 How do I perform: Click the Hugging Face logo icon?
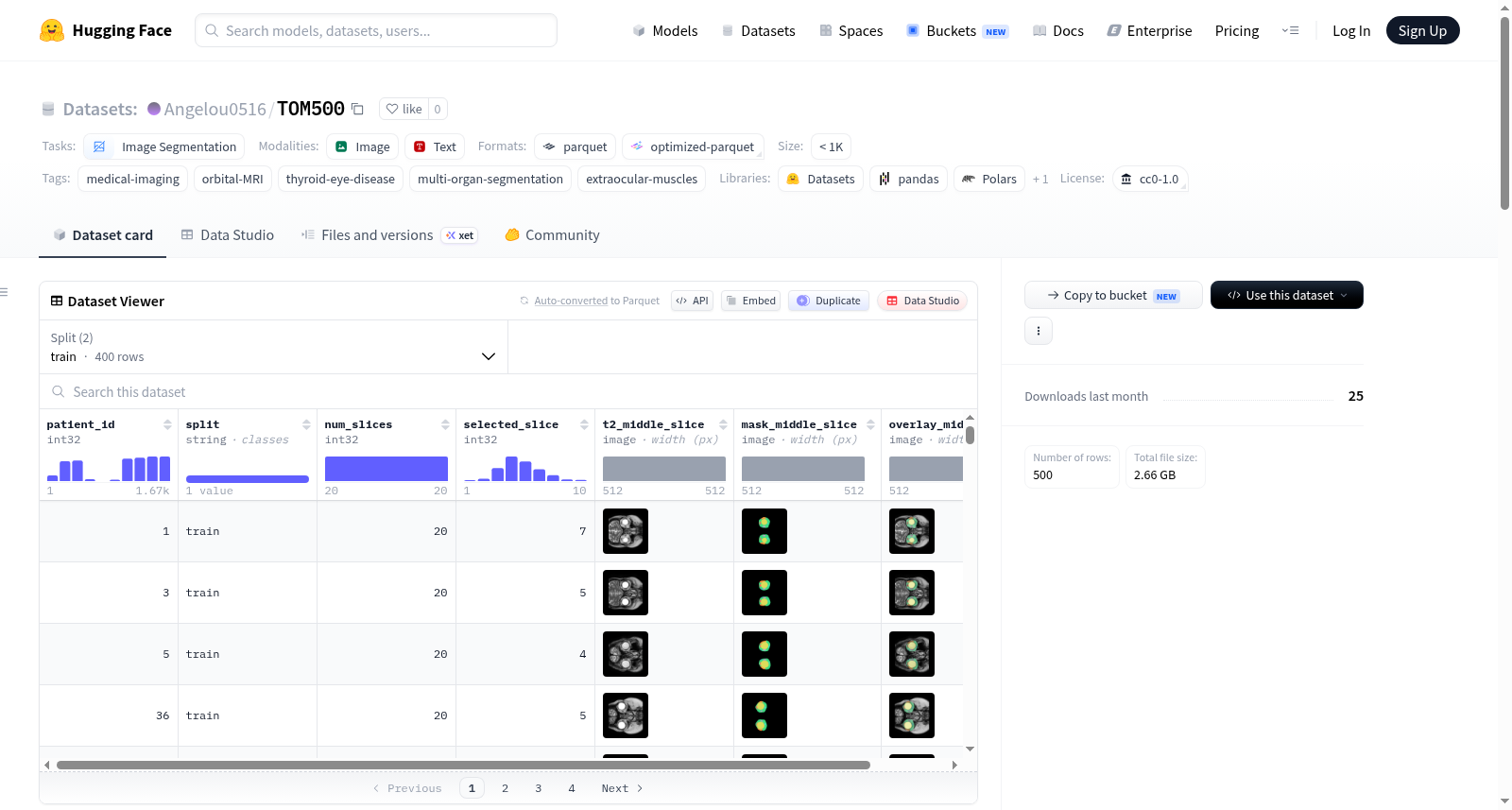(x=52, y=30)
